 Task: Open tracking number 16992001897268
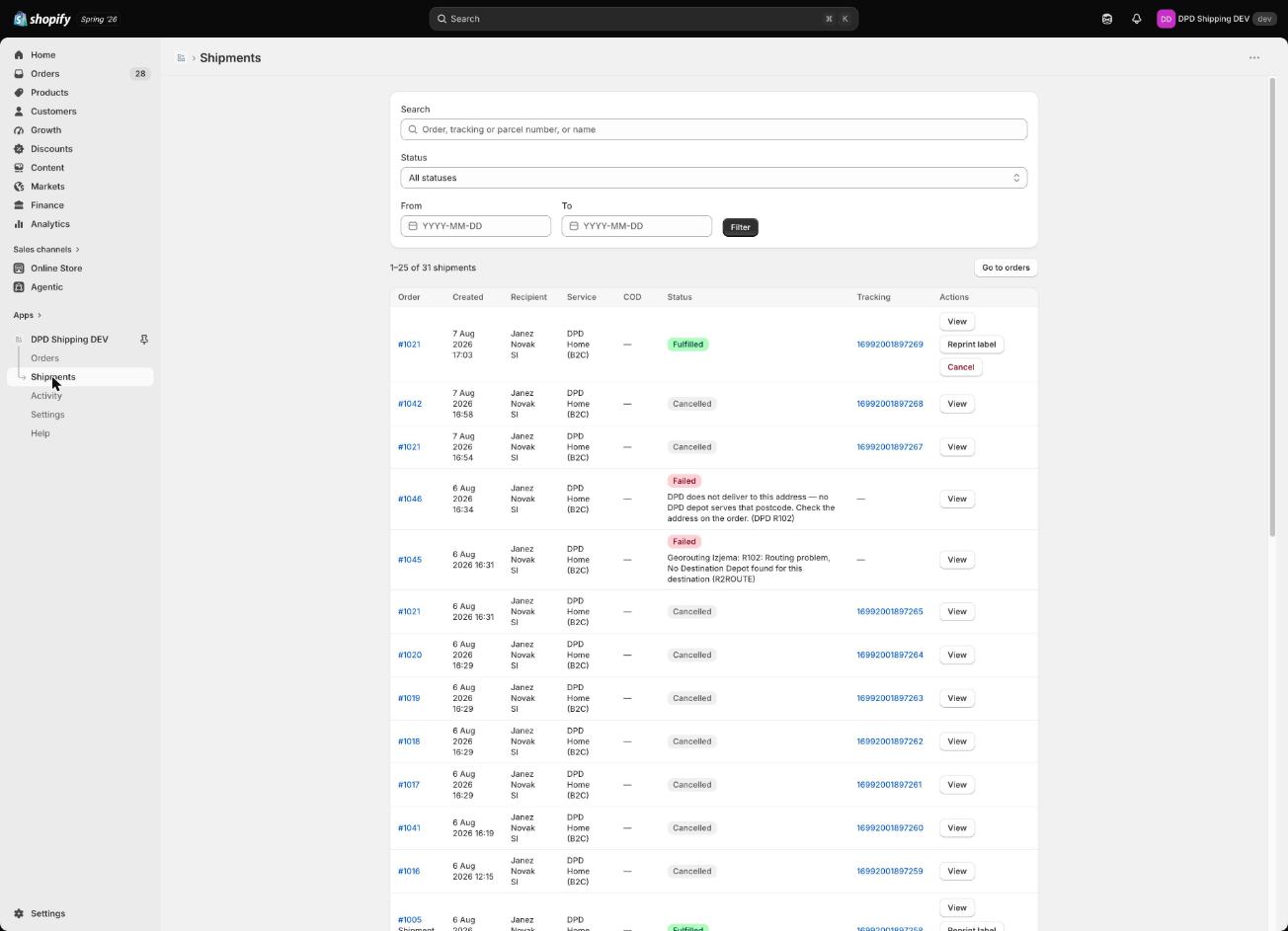890,404
